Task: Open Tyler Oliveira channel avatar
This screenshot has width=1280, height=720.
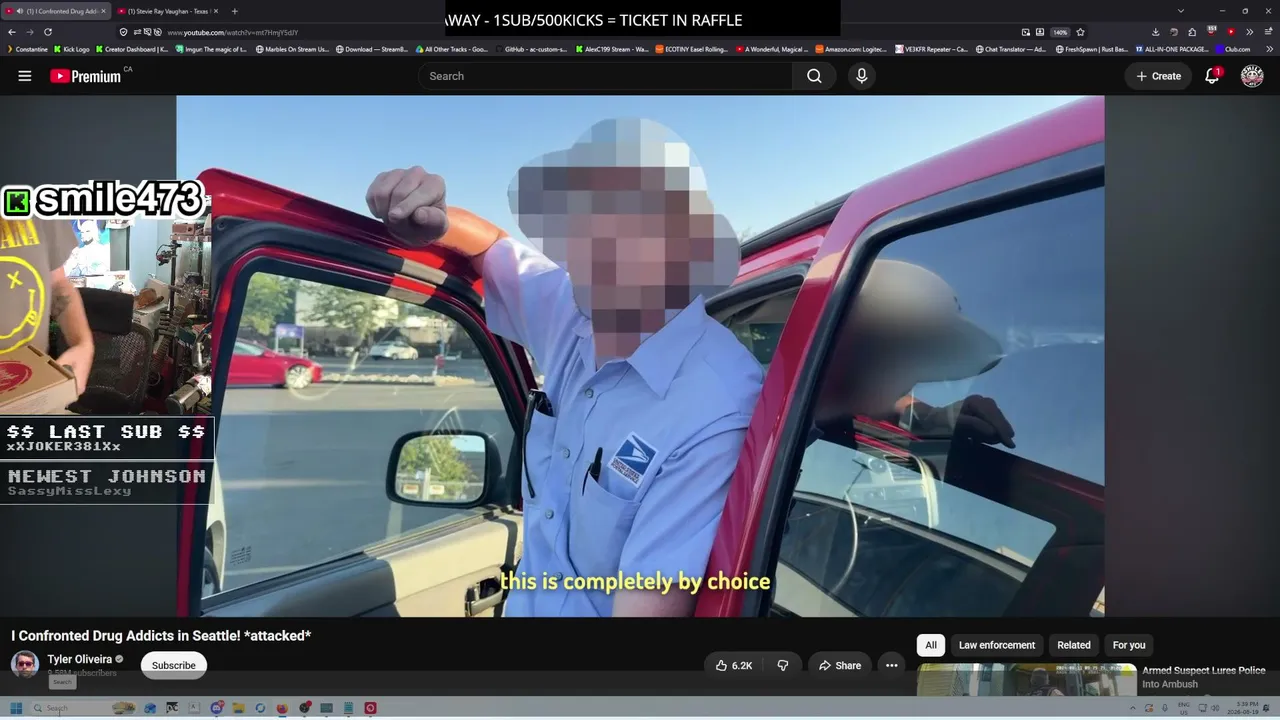Action: coord(25,664)
